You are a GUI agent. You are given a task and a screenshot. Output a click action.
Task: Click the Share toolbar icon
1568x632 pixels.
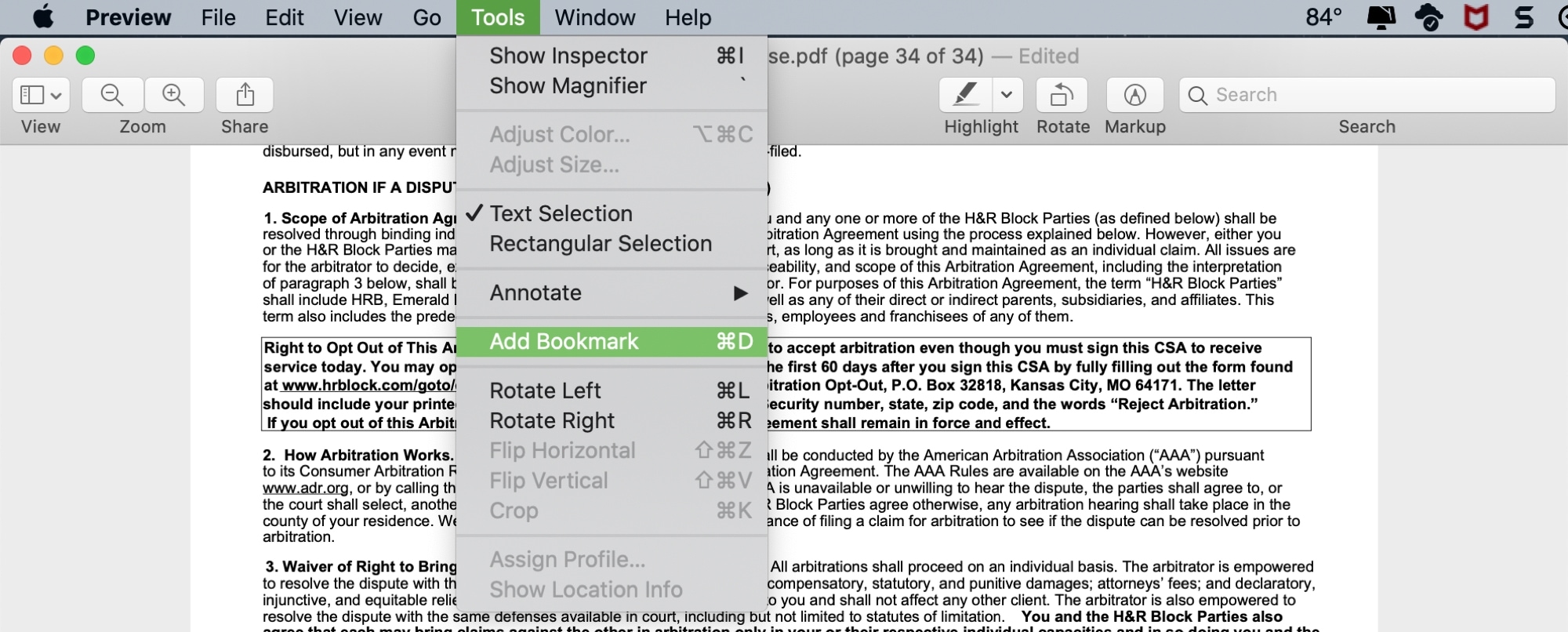coord(245,96)
